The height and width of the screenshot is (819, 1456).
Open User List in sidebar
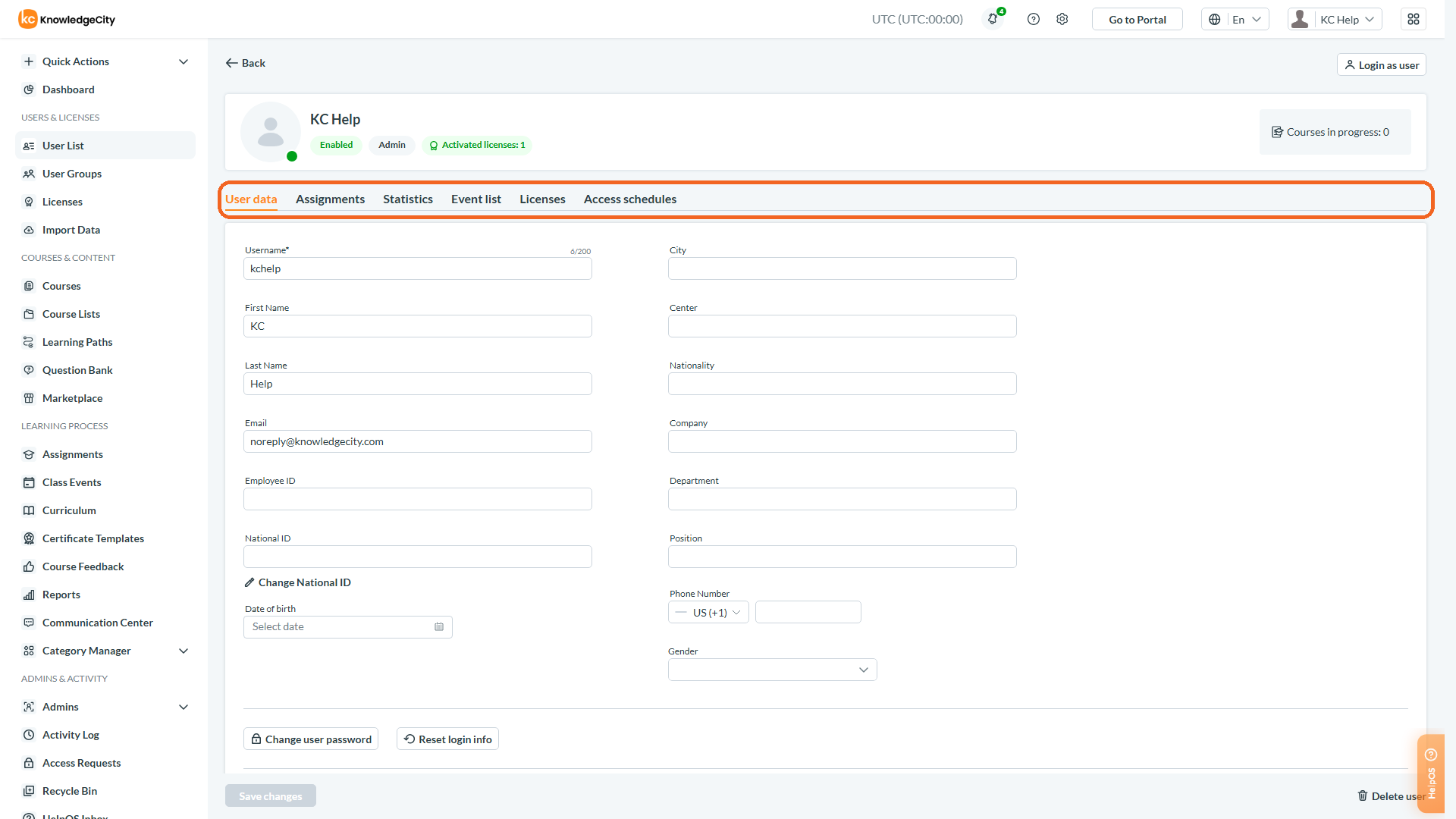point(105,146)
